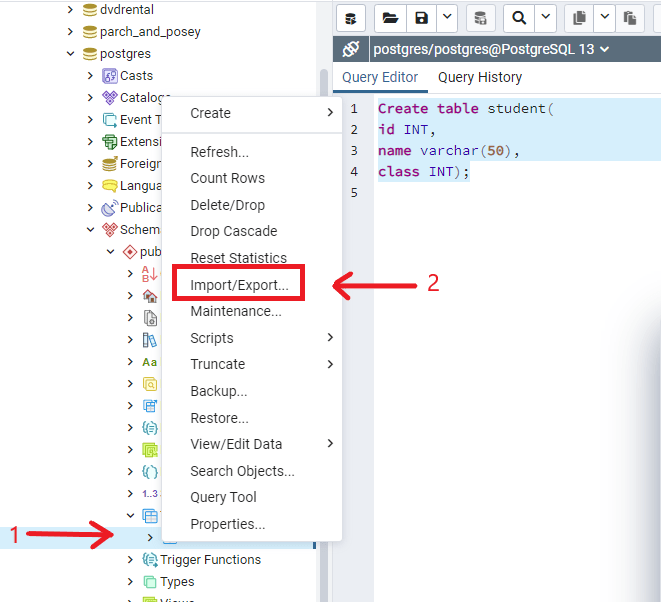The width and height of the screenshot is (661, 602).
Task: Click the FTS Parsers Aa icon
Action: [150, 362]
